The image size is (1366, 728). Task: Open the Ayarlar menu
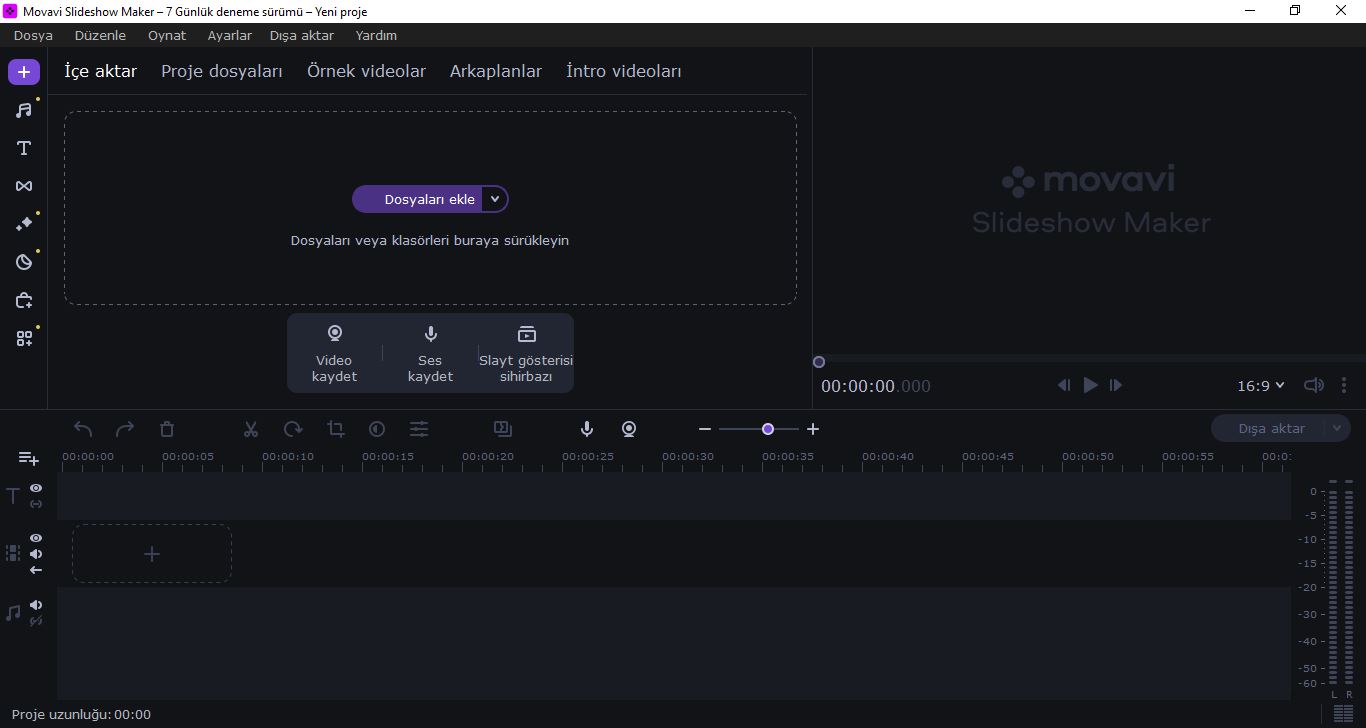pos(230,35)
